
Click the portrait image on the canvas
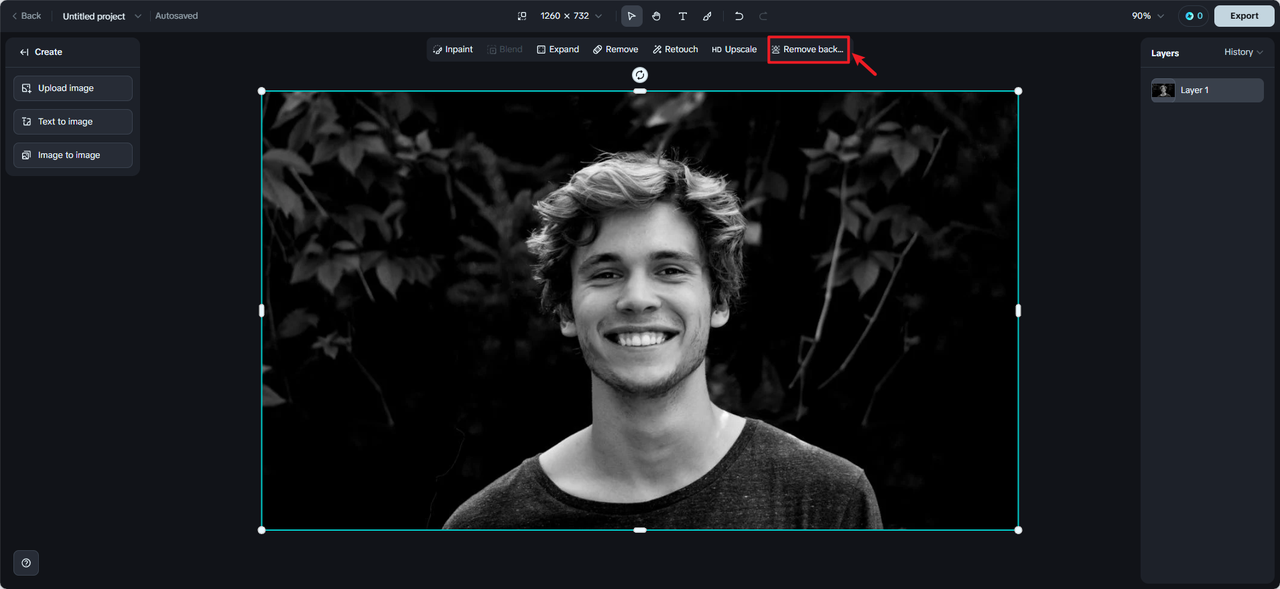click(640, 310)
